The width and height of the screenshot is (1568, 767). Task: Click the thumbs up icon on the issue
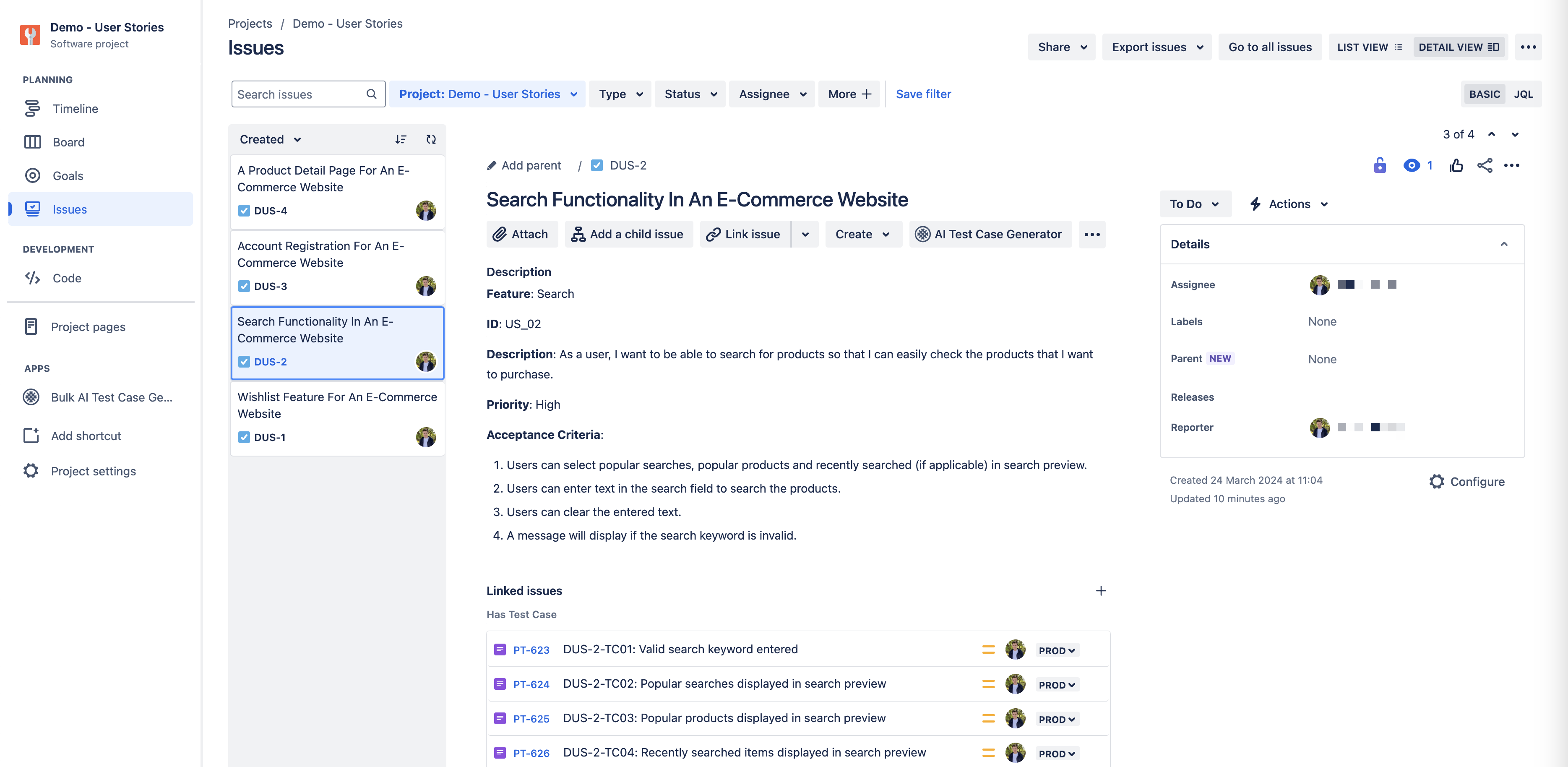[x=1456, y=165]
